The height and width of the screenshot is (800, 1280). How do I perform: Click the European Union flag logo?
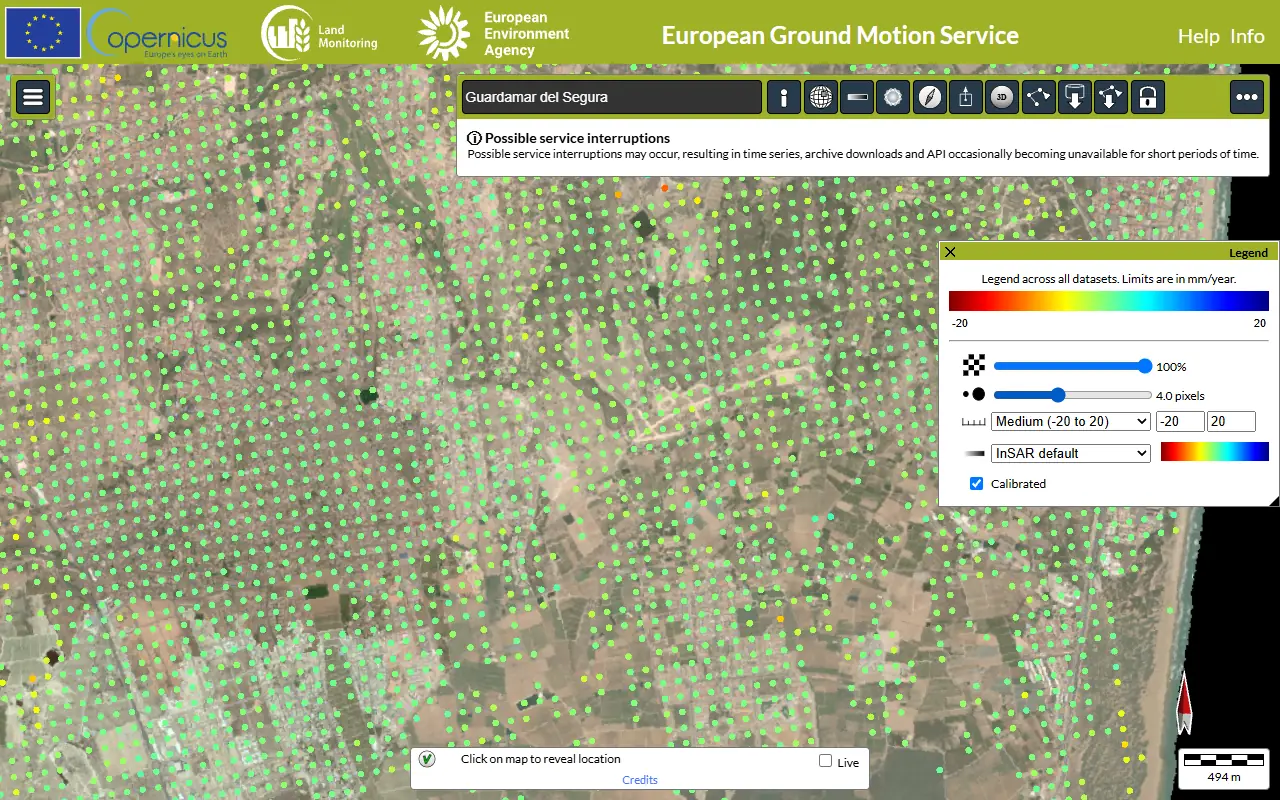[43, 33]
